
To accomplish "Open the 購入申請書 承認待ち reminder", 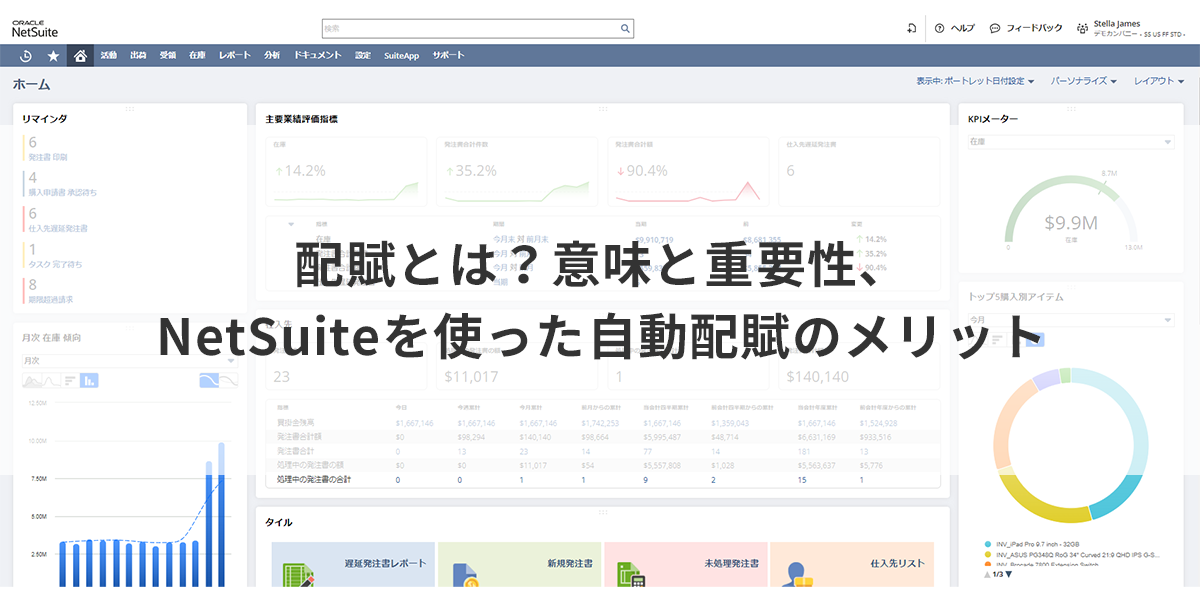I will 62,192.
